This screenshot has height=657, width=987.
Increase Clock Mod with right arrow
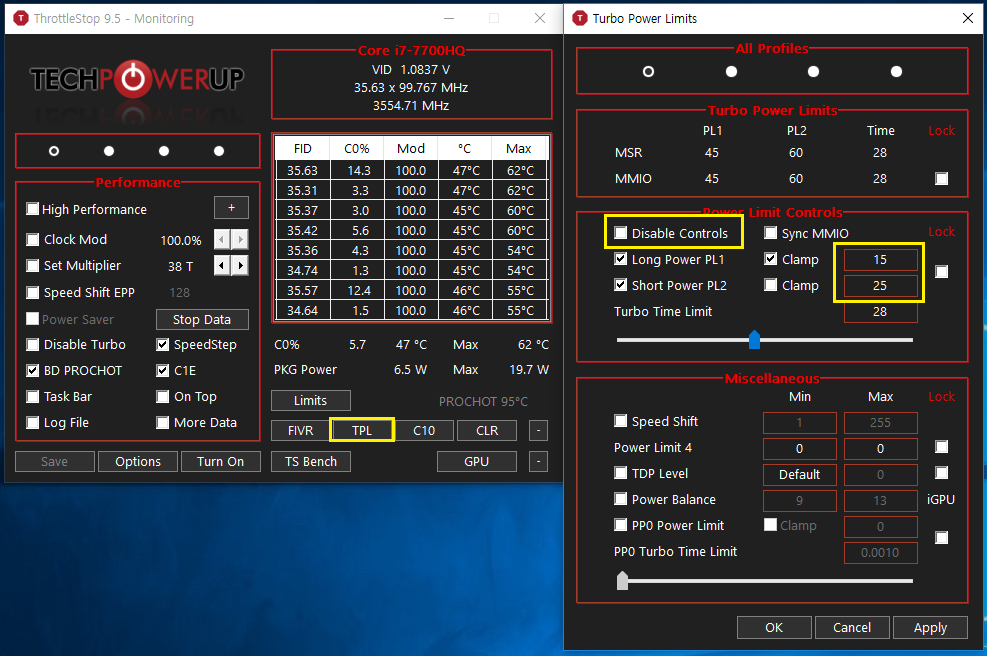pos(240,240)
